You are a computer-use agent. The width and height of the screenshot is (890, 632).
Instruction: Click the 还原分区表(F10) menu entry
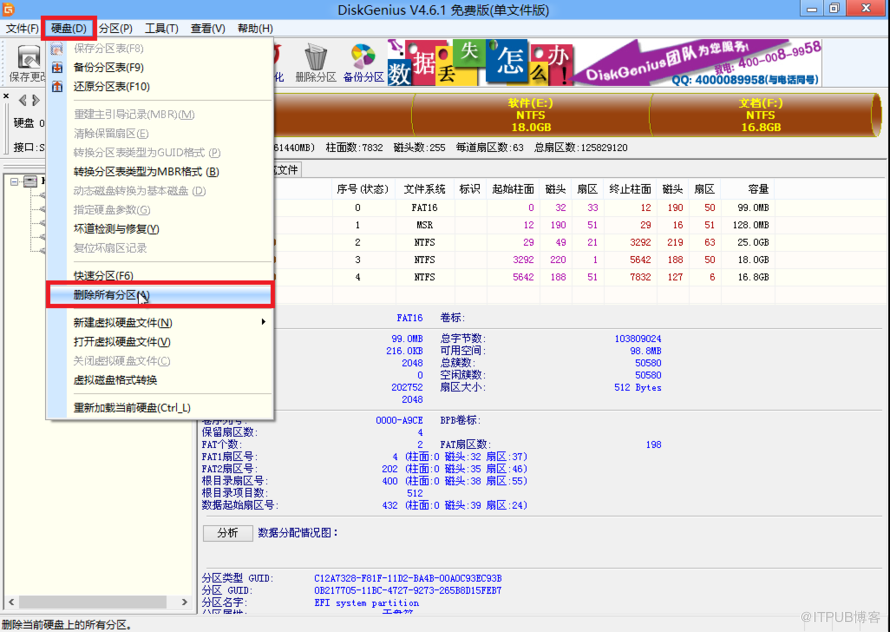click(x=111, y=86)
